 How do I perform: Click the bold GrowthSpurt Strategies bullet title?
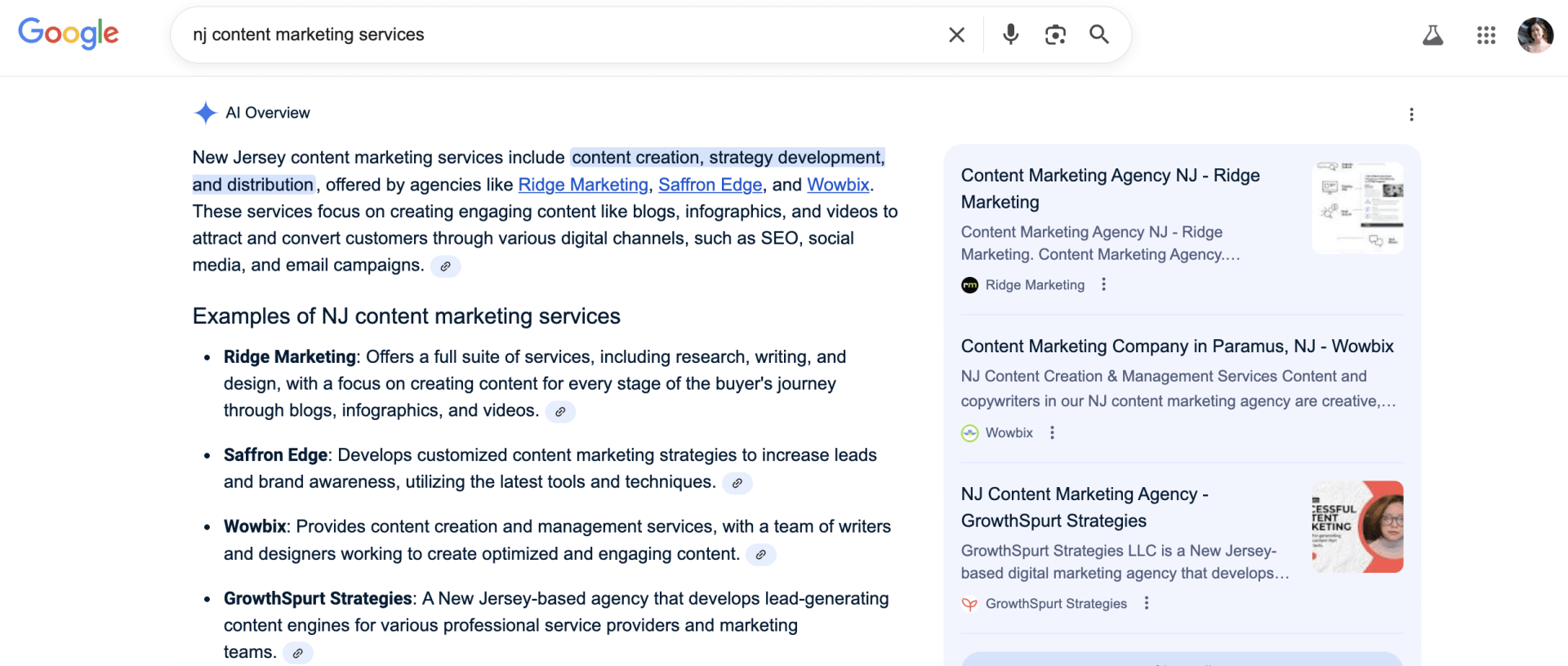(x=318, y=599)
